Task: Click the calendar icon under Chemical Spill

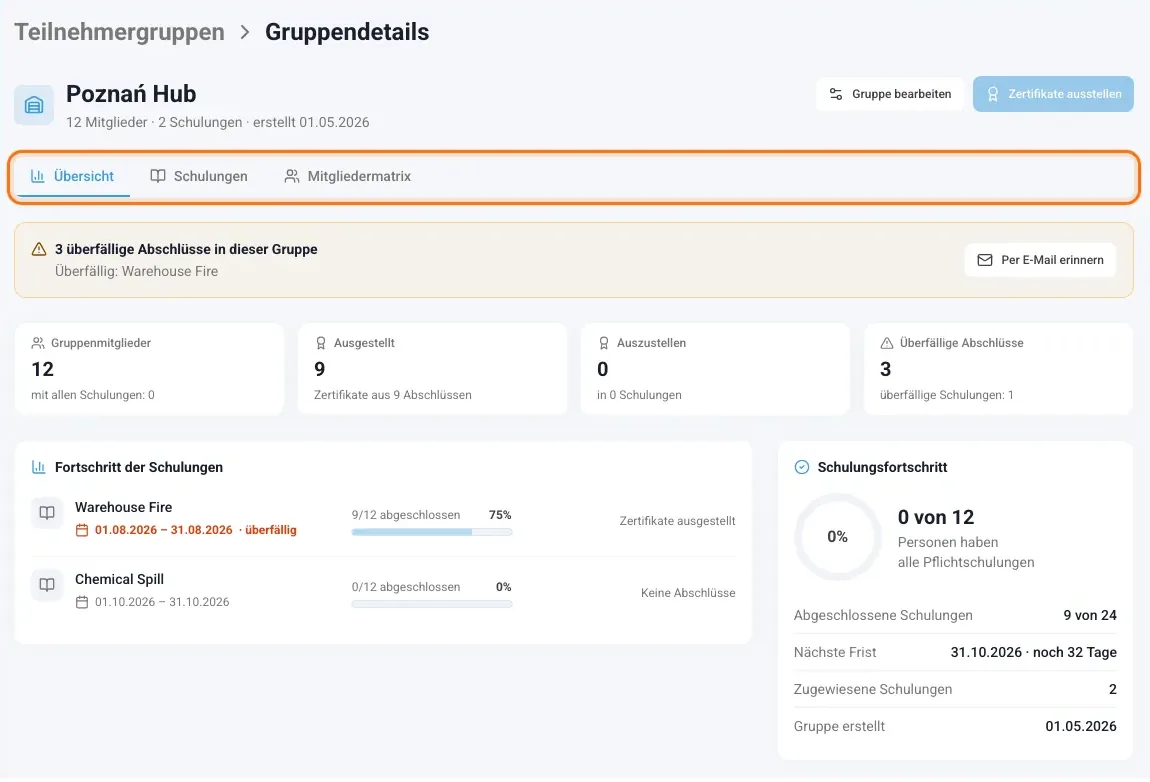Action: [82, 602]
